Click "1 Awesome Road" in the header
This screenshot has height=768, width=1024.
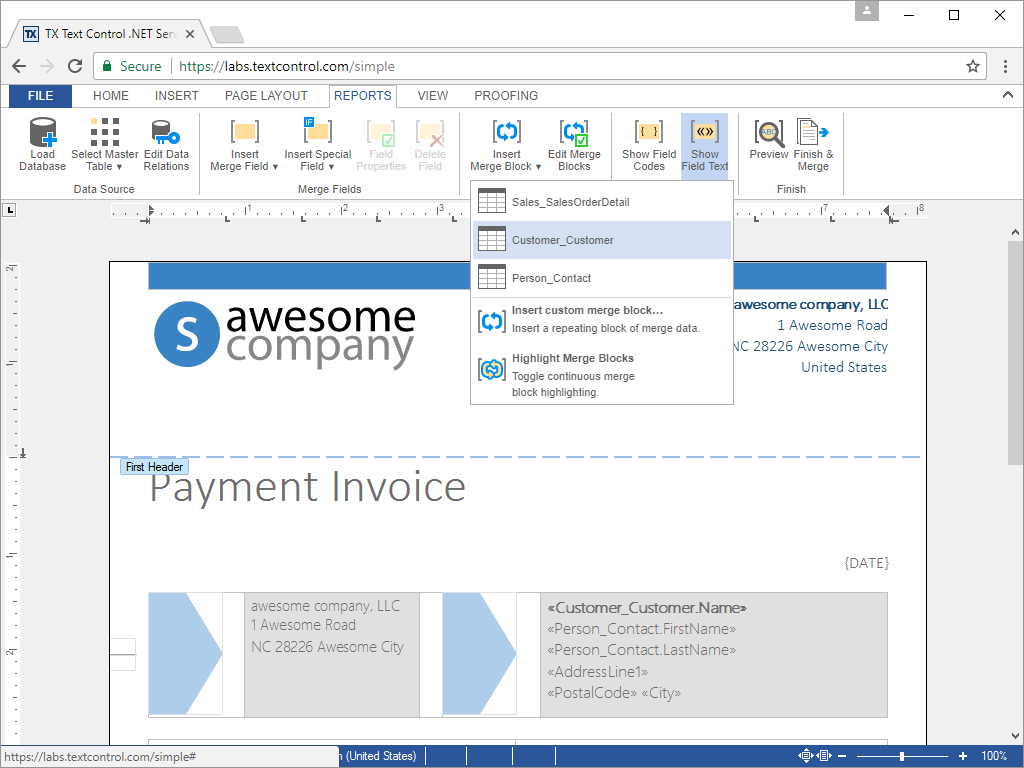click(x=832, y=325)
